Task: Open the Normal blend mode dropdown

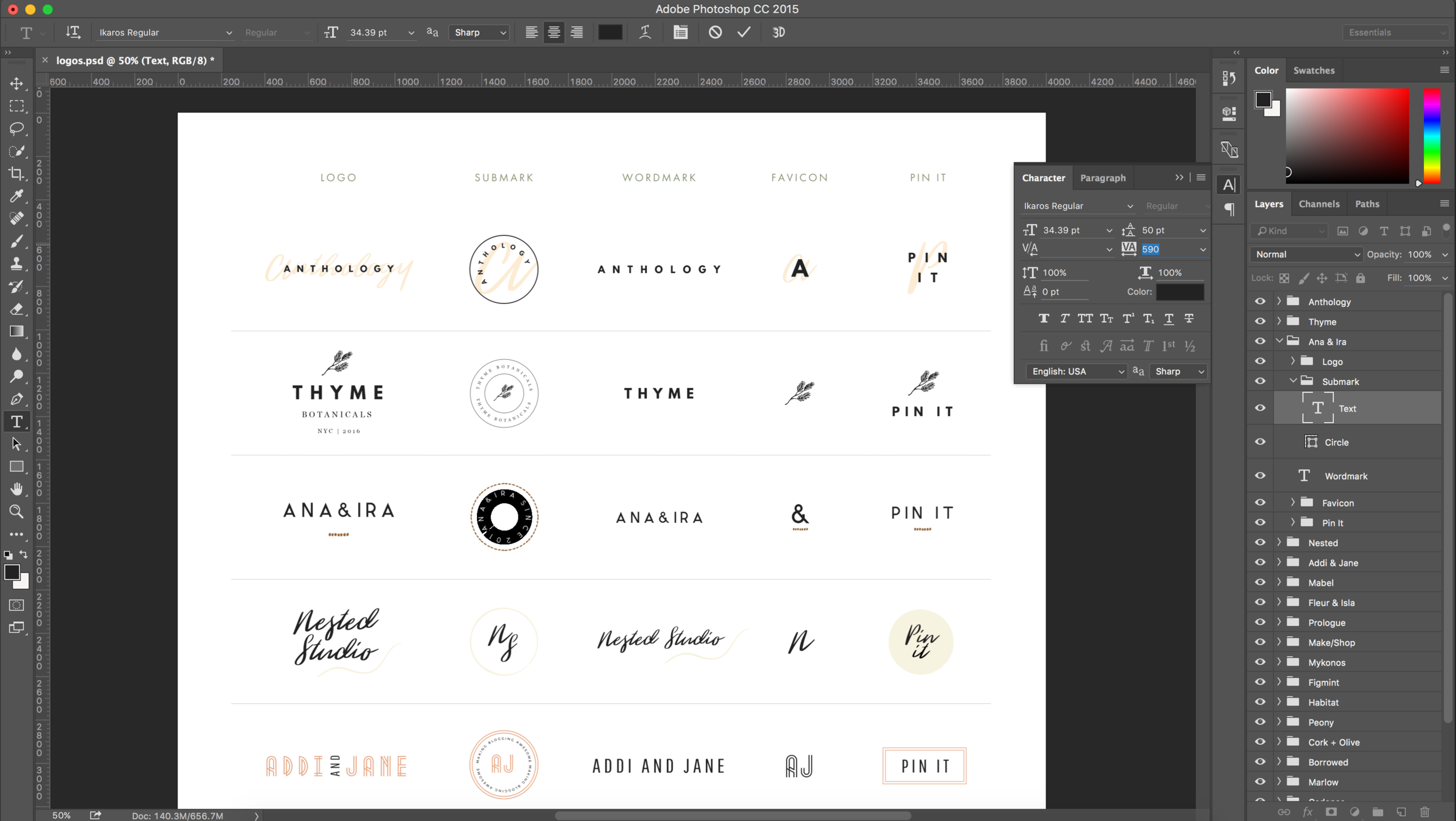Action: (1306, 254)
